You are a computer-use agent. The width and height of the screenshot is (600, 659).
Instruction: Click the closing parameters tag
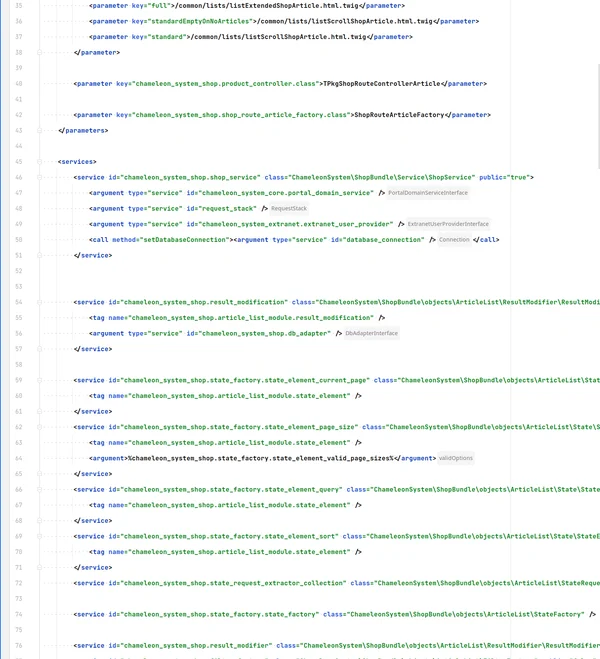pyautogui.click(x=83, y=131)
